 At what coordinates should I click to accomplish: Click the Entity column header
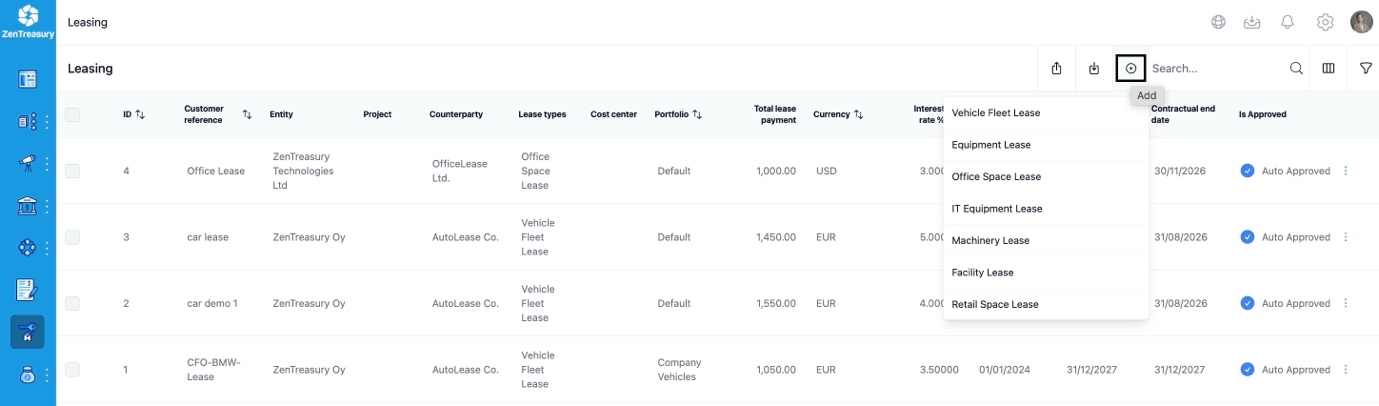[281, 115]
